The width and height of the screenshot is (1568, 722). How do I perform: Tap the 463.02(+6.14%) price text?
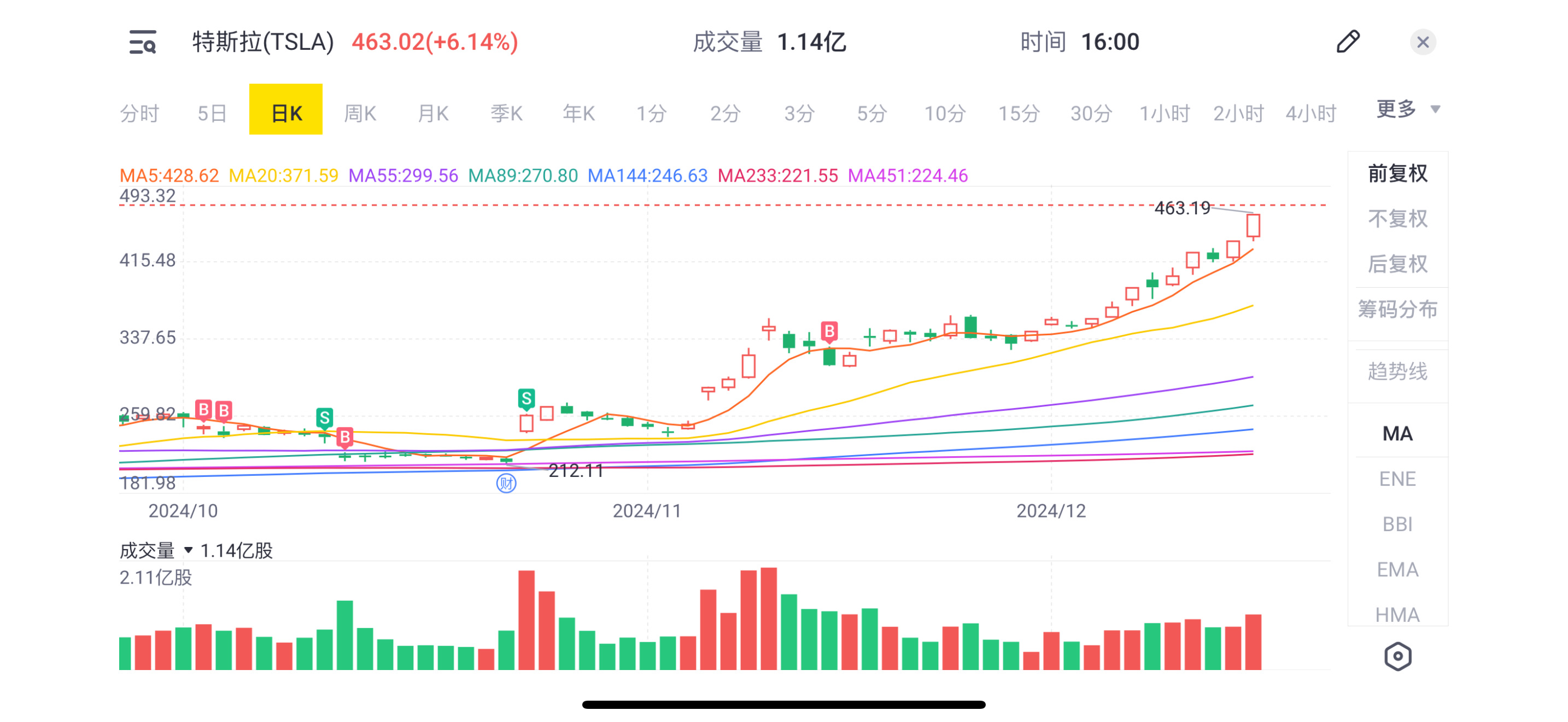[435, 42]
